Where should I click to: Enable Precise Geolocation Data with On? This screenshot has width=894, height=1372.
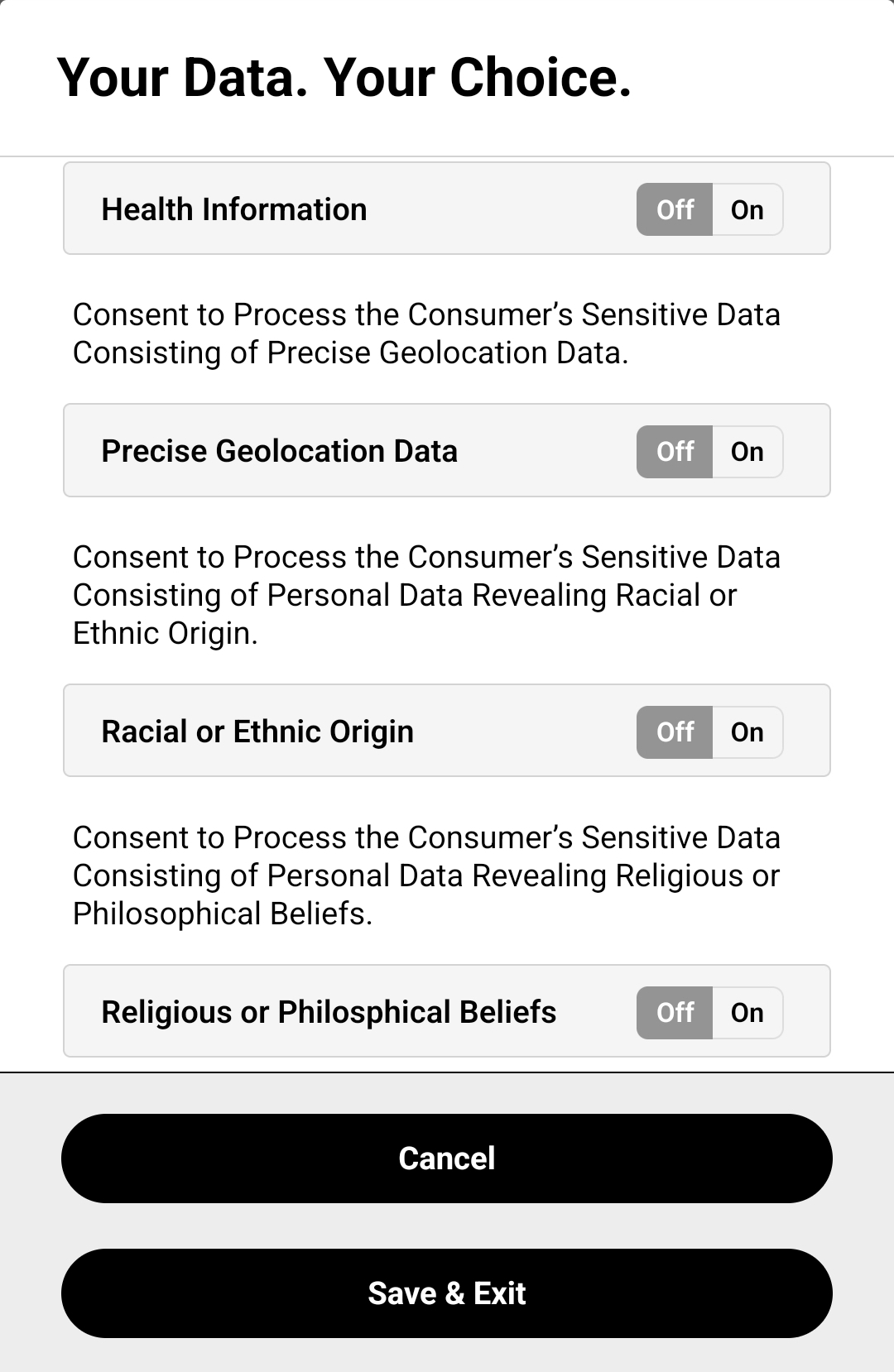pos(747,452)
